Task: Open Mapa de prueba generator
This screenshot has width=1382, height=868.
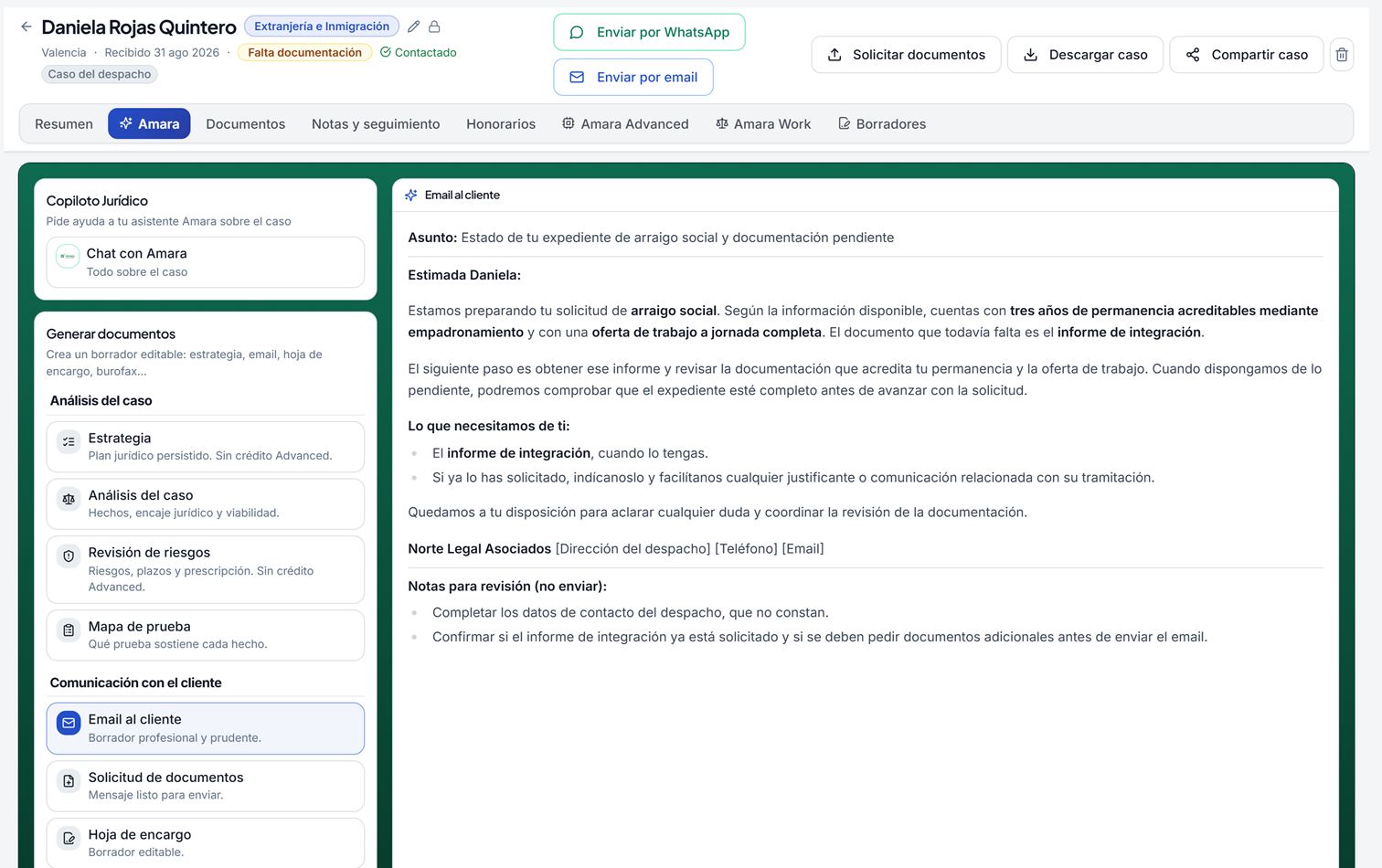Action: pyautogui.click(x=206, y=635)
